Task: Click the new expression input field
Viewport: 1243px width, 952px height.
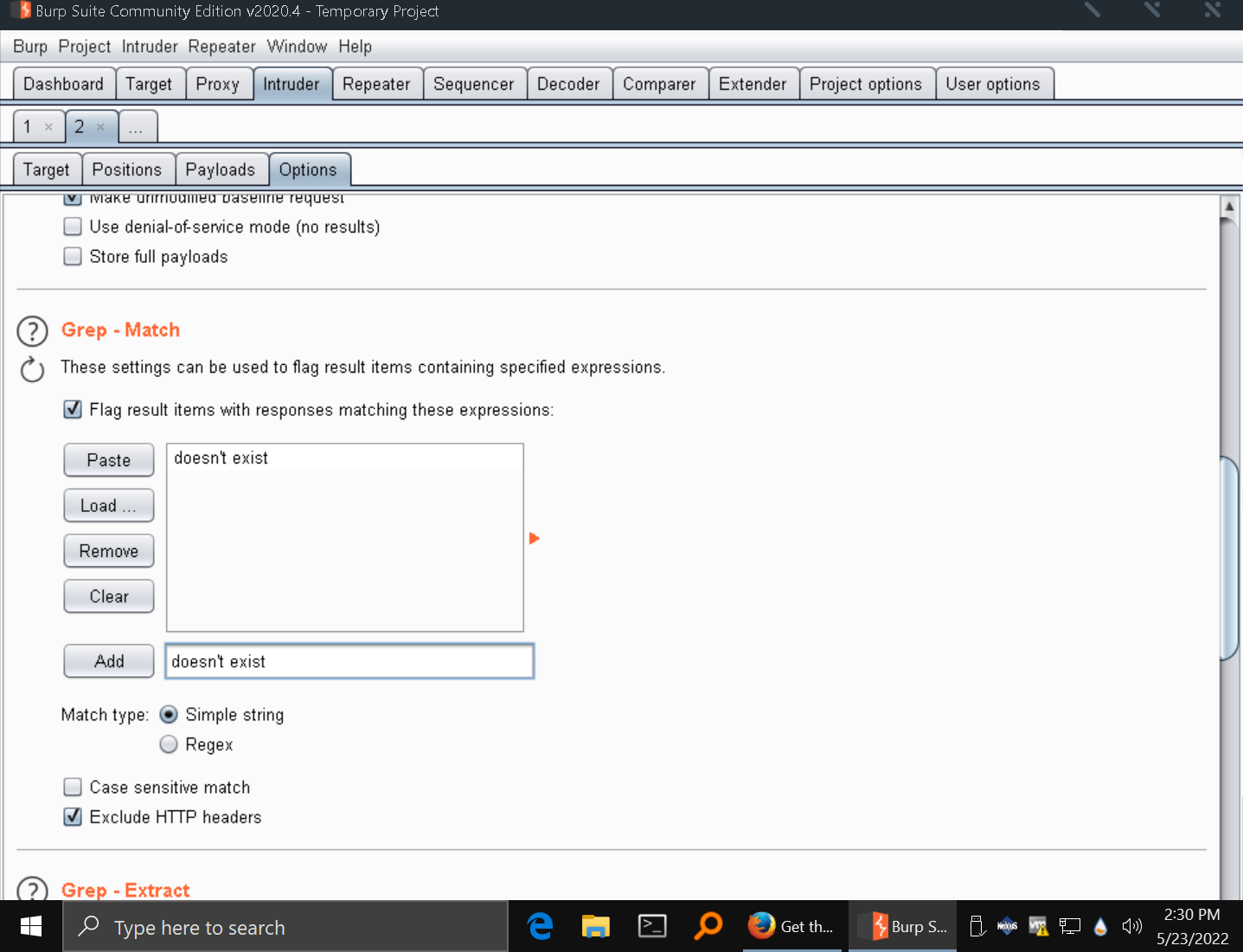Action: coord(349,661)
